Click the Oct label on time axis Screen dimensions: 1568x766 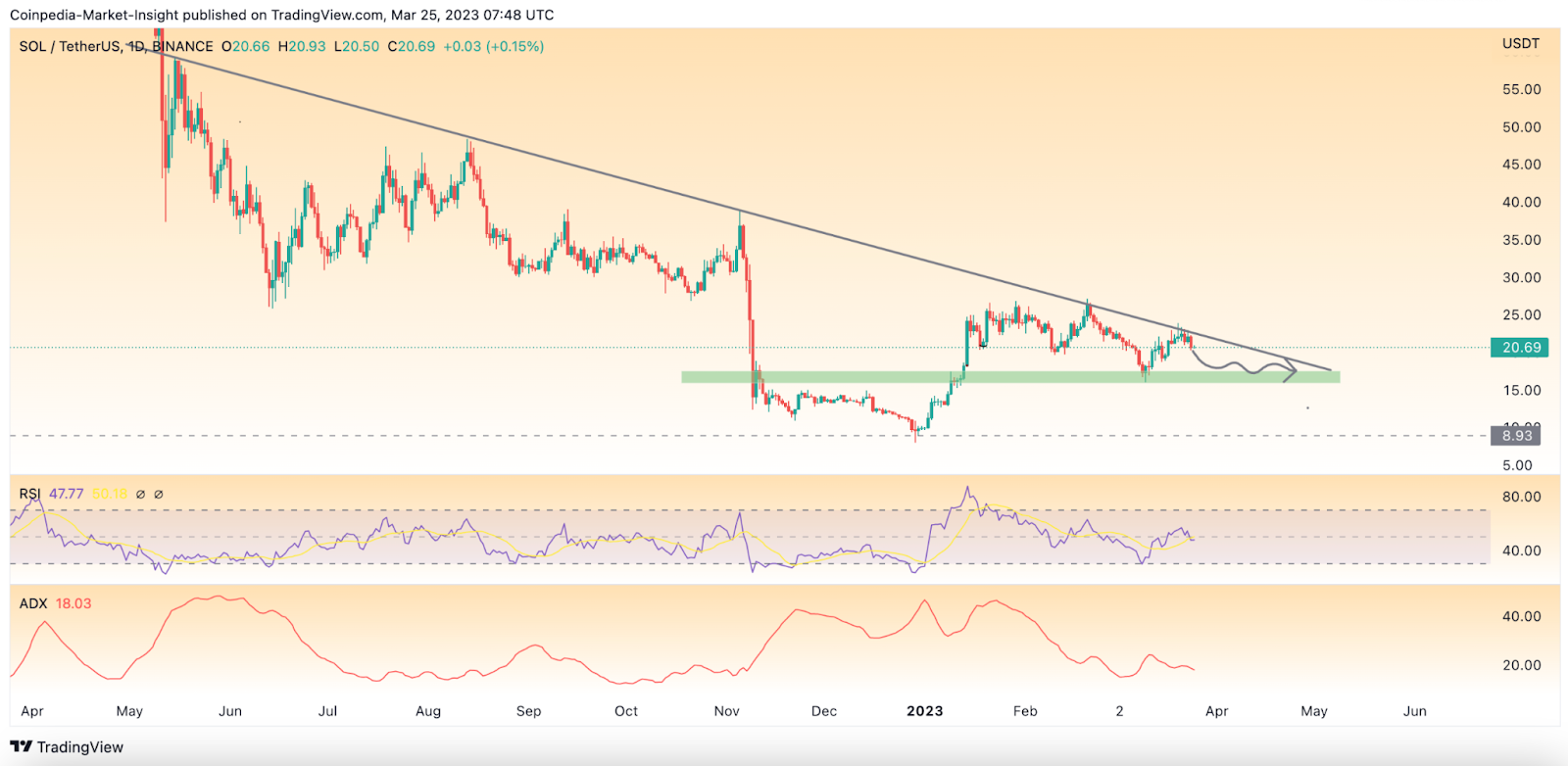[x=626, y=711]
